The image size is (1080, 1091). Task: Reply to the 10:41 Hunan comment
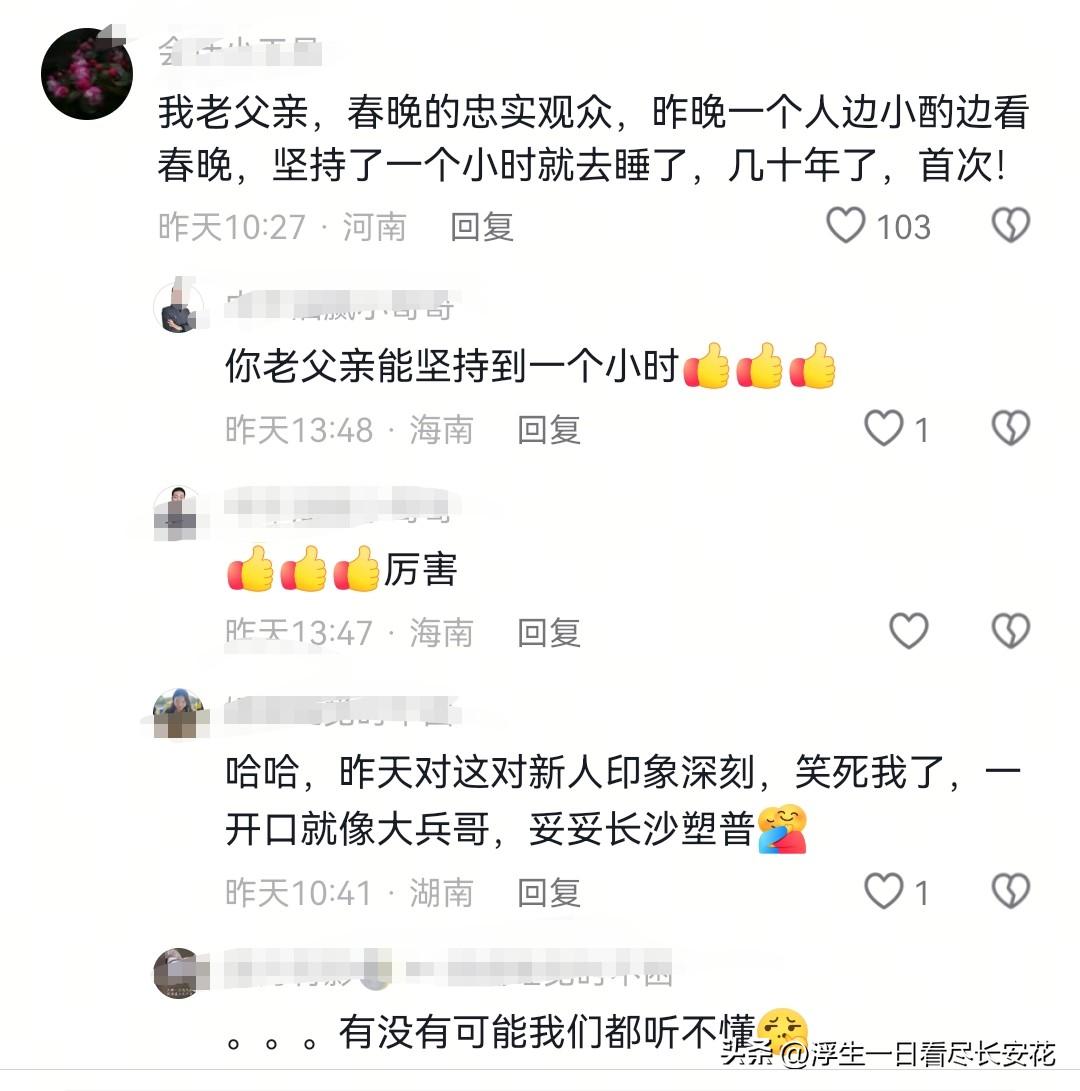click(548, 893)
